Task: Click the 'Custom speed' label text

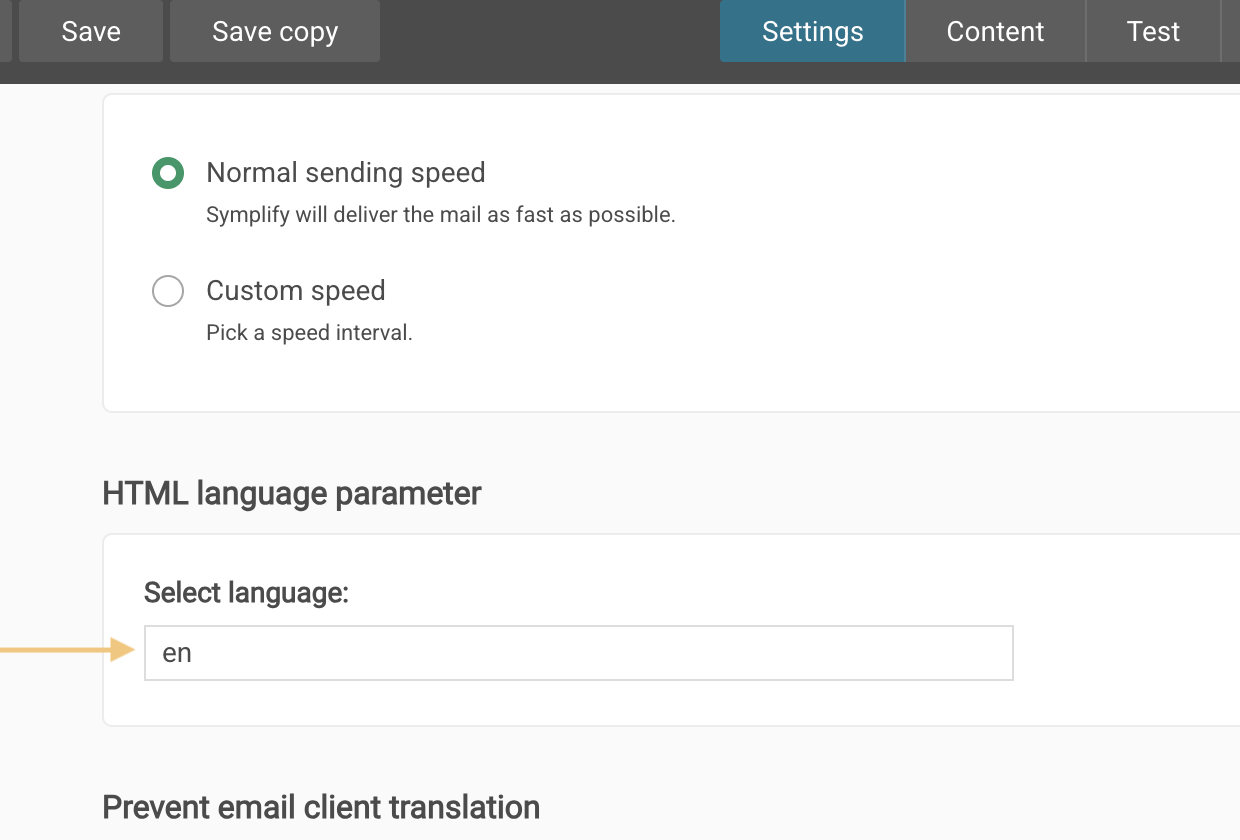Action: (x=295, y=291)
